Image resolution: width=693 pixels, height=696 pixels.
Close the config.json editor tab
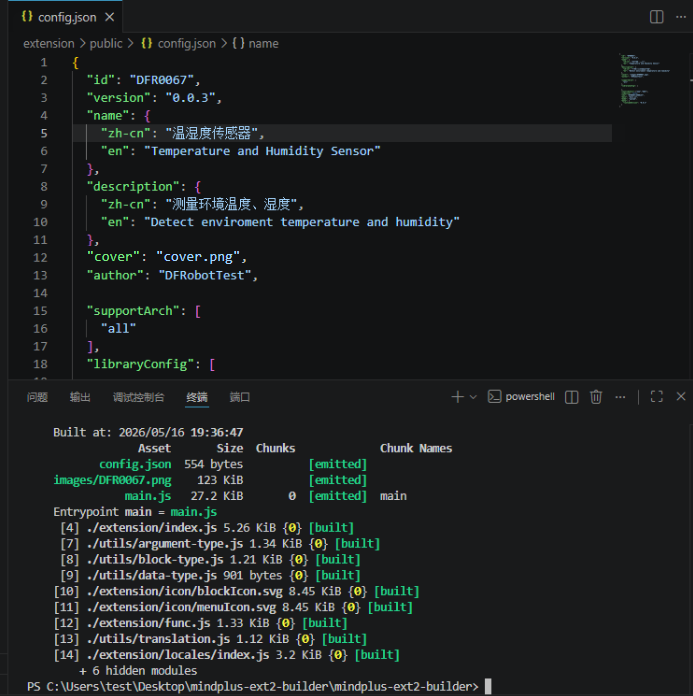click(x=110, y=17)
